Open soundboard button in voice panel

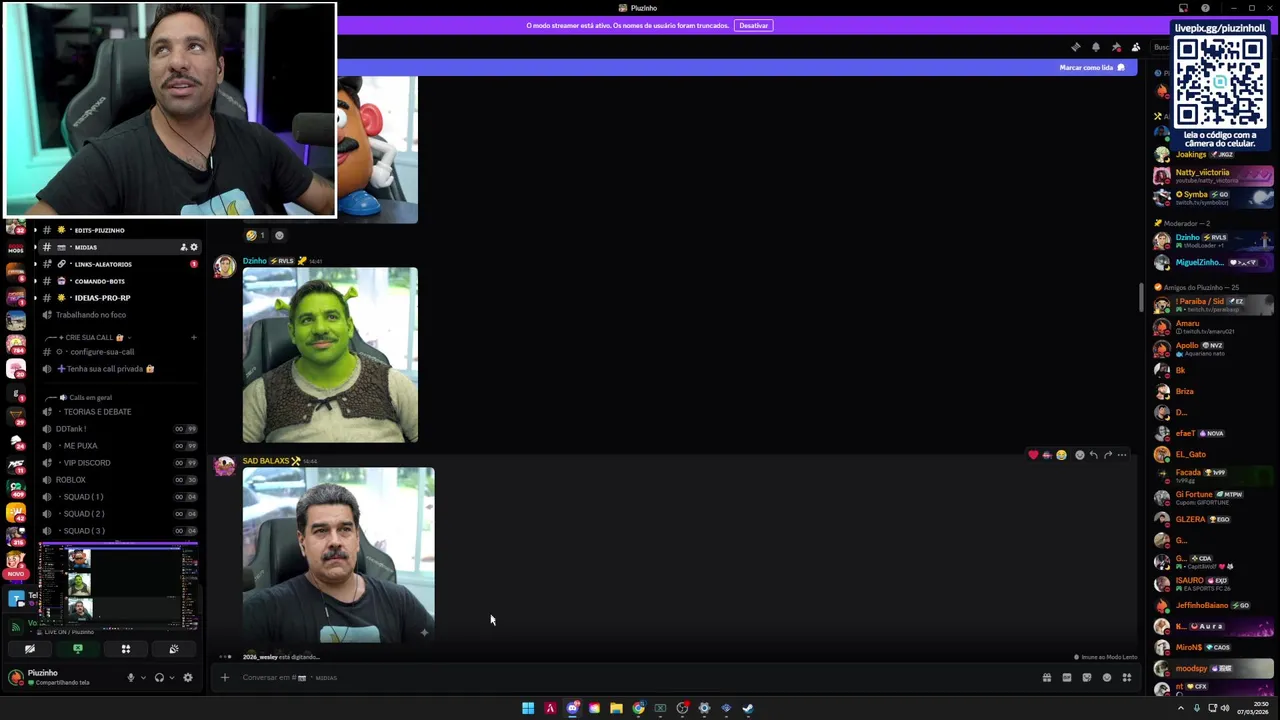pyautogui.click(x=174, y=649)
